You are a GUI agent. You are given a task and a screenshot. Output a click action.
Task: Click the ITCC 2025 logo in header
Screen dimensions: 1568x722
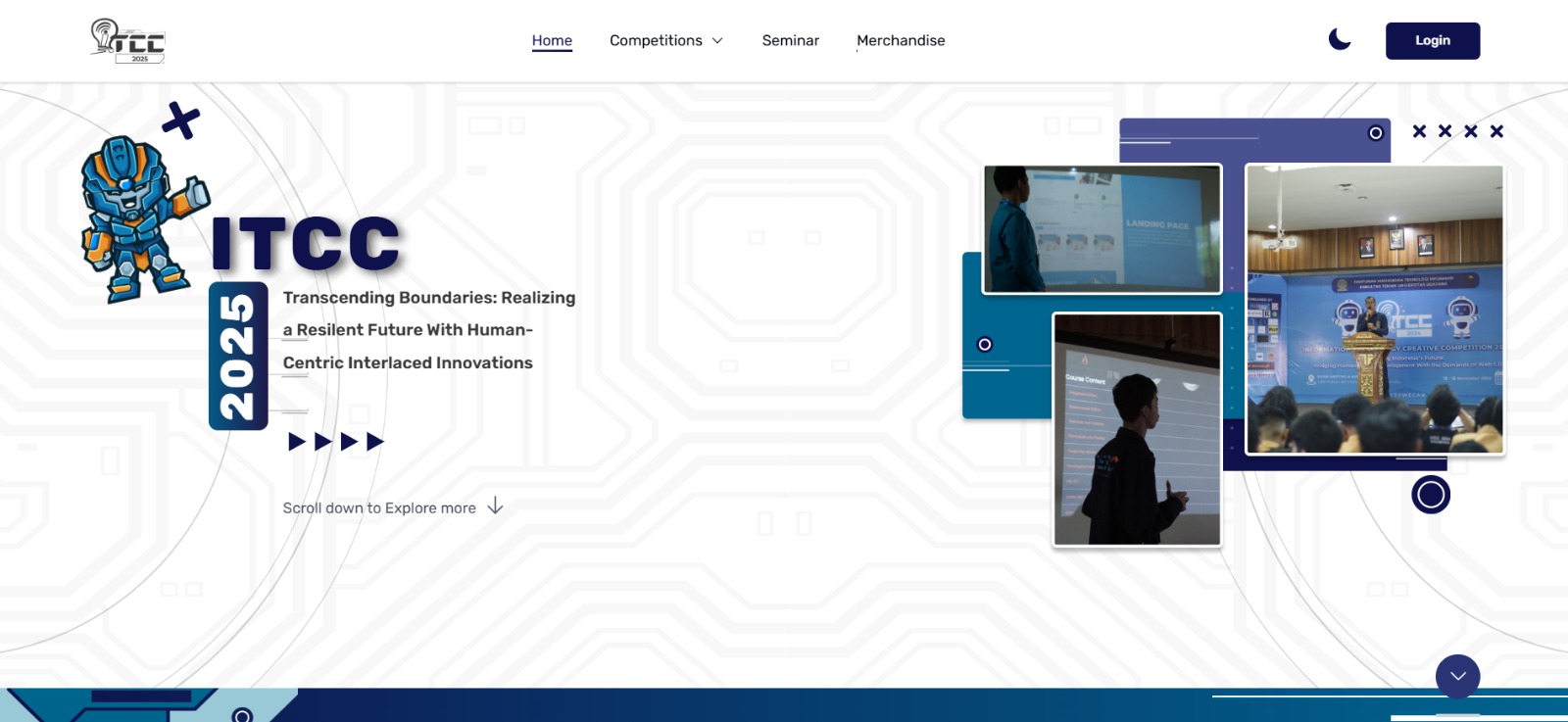[x=127, y=40]
